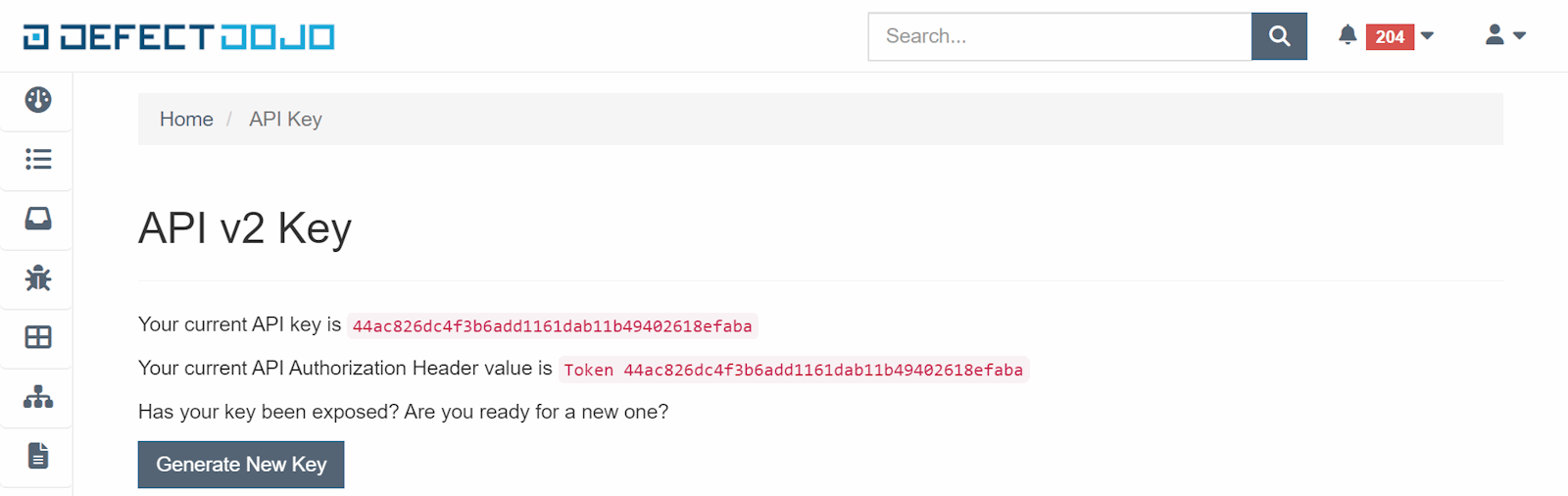Click the DefectDojo logo
The height and width of the screenshot is (496, 1568).
point(179,37)
